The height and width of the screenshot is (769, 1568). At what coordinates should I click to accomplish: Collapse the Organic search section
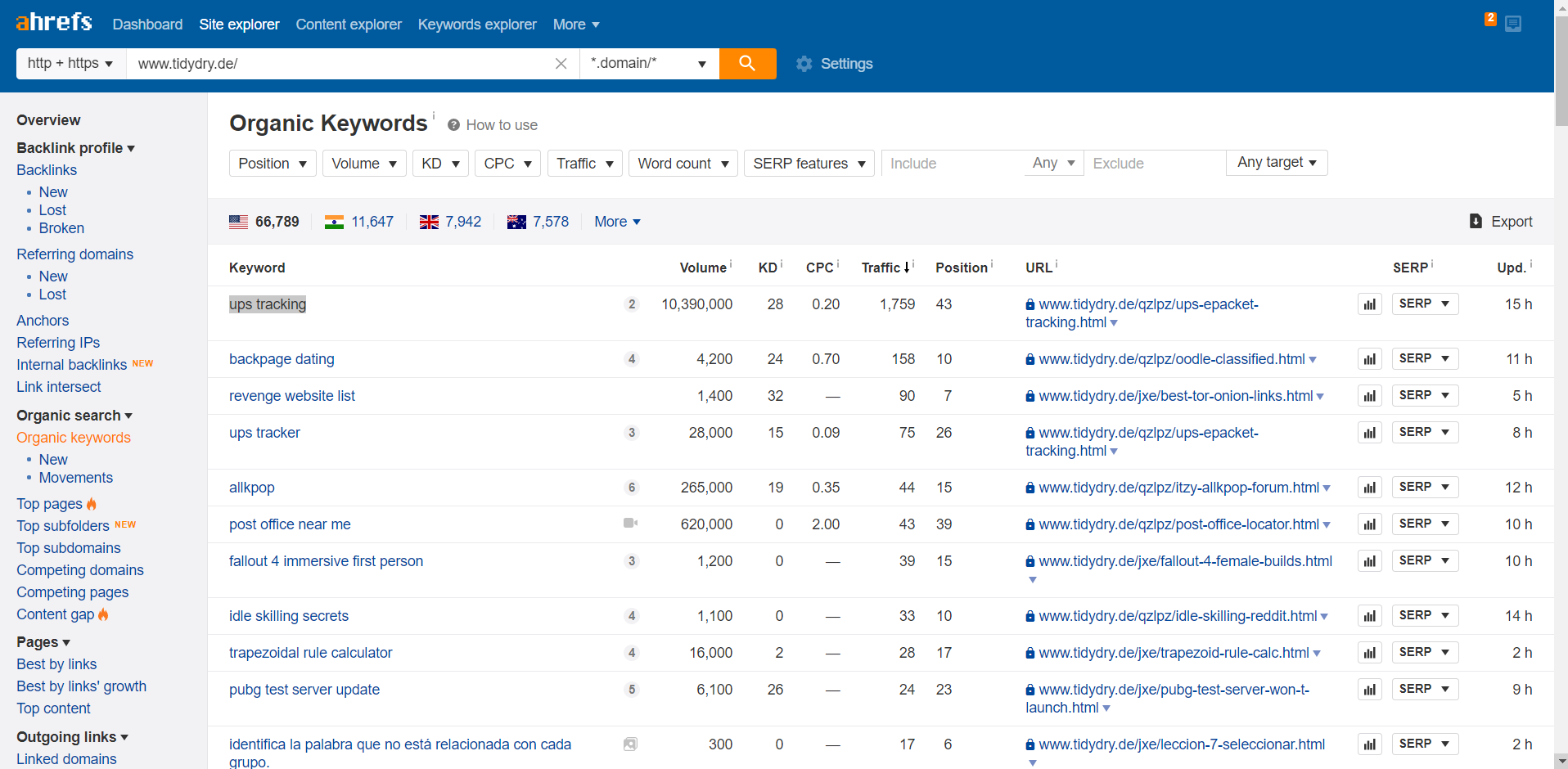74,416
